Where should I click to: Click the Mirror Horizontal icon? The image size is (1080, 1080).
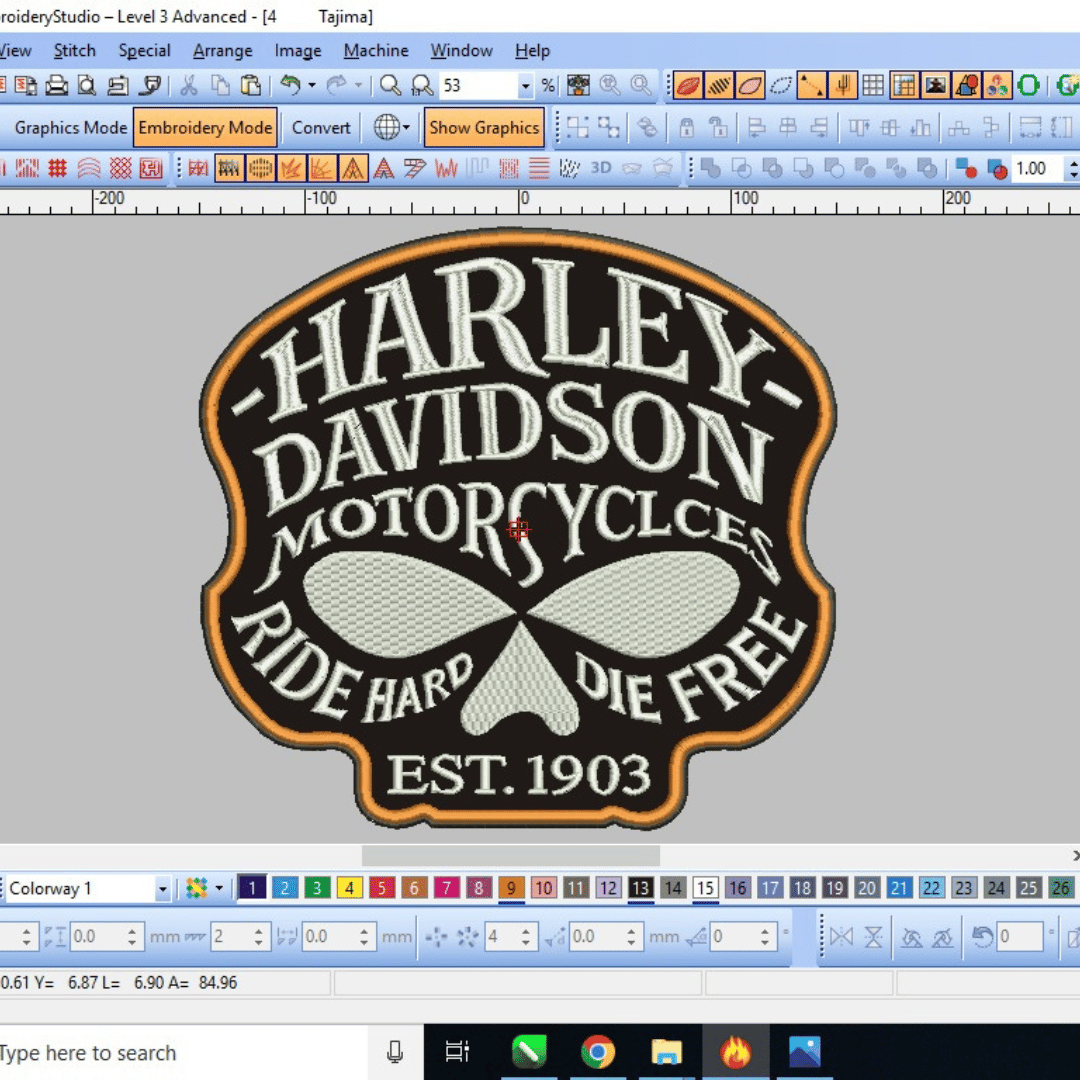coord(842,937)
